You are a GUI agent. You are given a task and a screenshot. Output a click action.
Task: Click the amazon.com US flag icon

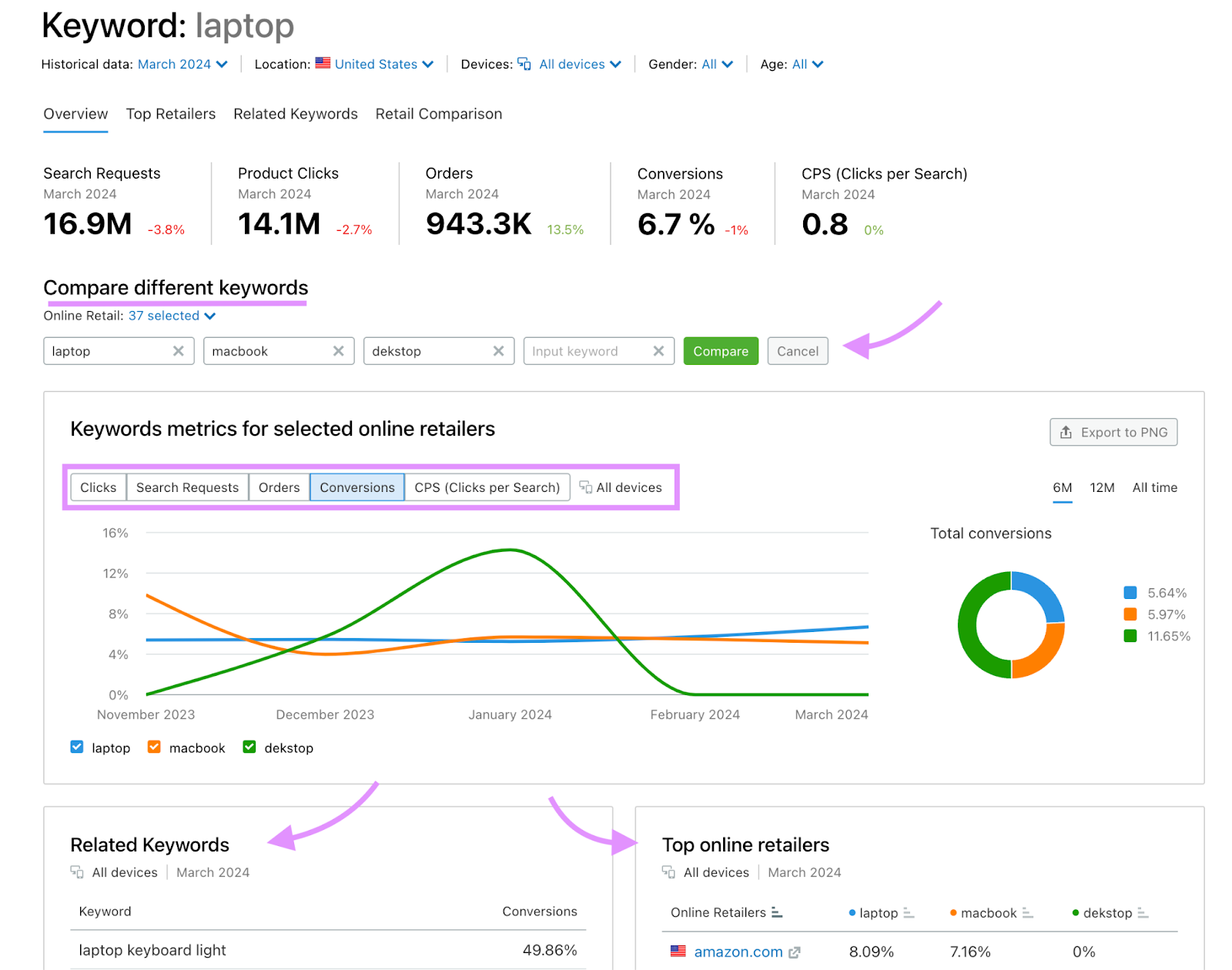[x=678, y=951]
